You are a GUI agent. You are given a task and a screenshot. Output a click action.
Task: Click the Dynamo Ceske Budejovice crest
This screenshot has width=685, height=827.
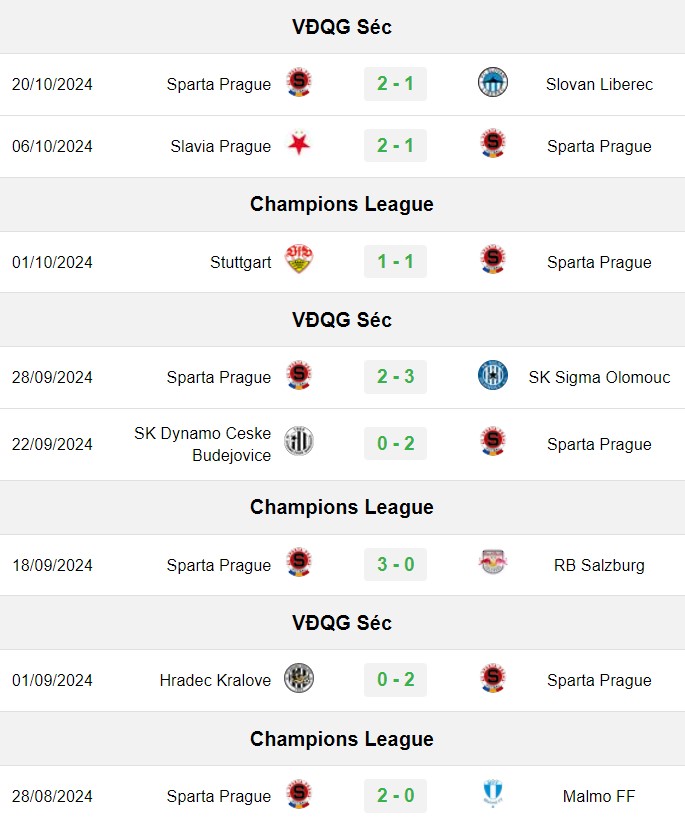298,441
